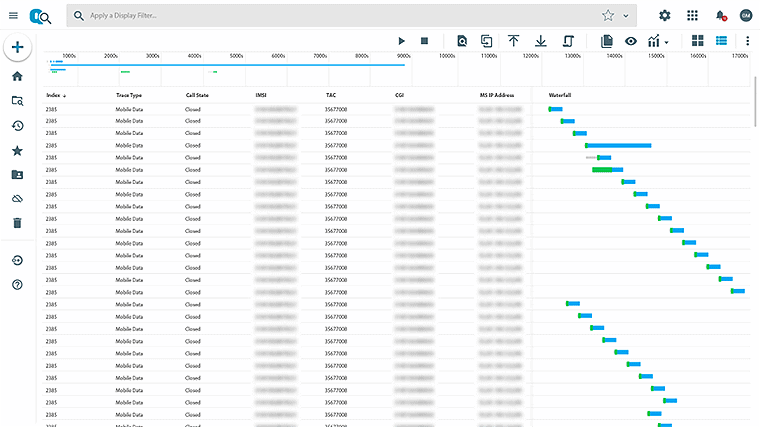This screenshot has width=760, height=427.
Task: Select the longest blue waterfall bar
Action: (618, 145)
